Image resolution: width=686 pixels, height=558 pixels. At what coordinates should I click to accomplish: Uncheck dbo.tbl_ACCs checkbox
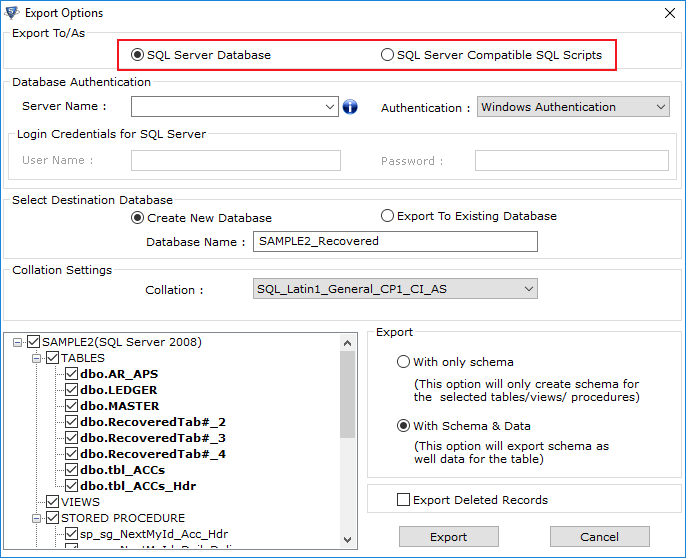(x=71, y=470)
